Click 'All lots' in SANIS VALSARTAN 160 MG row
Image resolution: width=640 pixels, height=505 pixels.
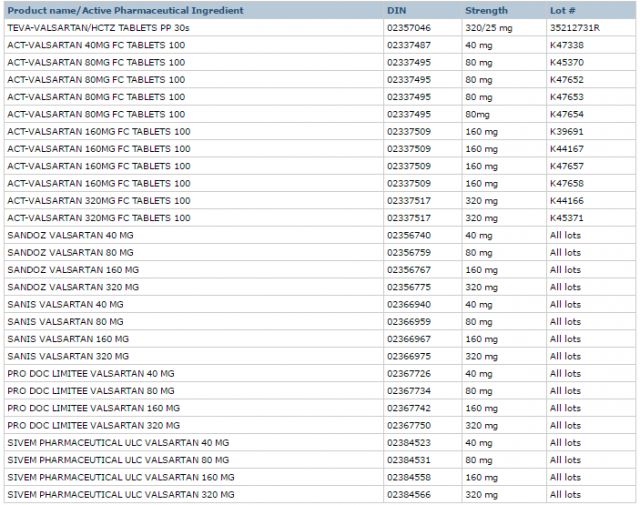pyautogui.click(x=565, y=339)
